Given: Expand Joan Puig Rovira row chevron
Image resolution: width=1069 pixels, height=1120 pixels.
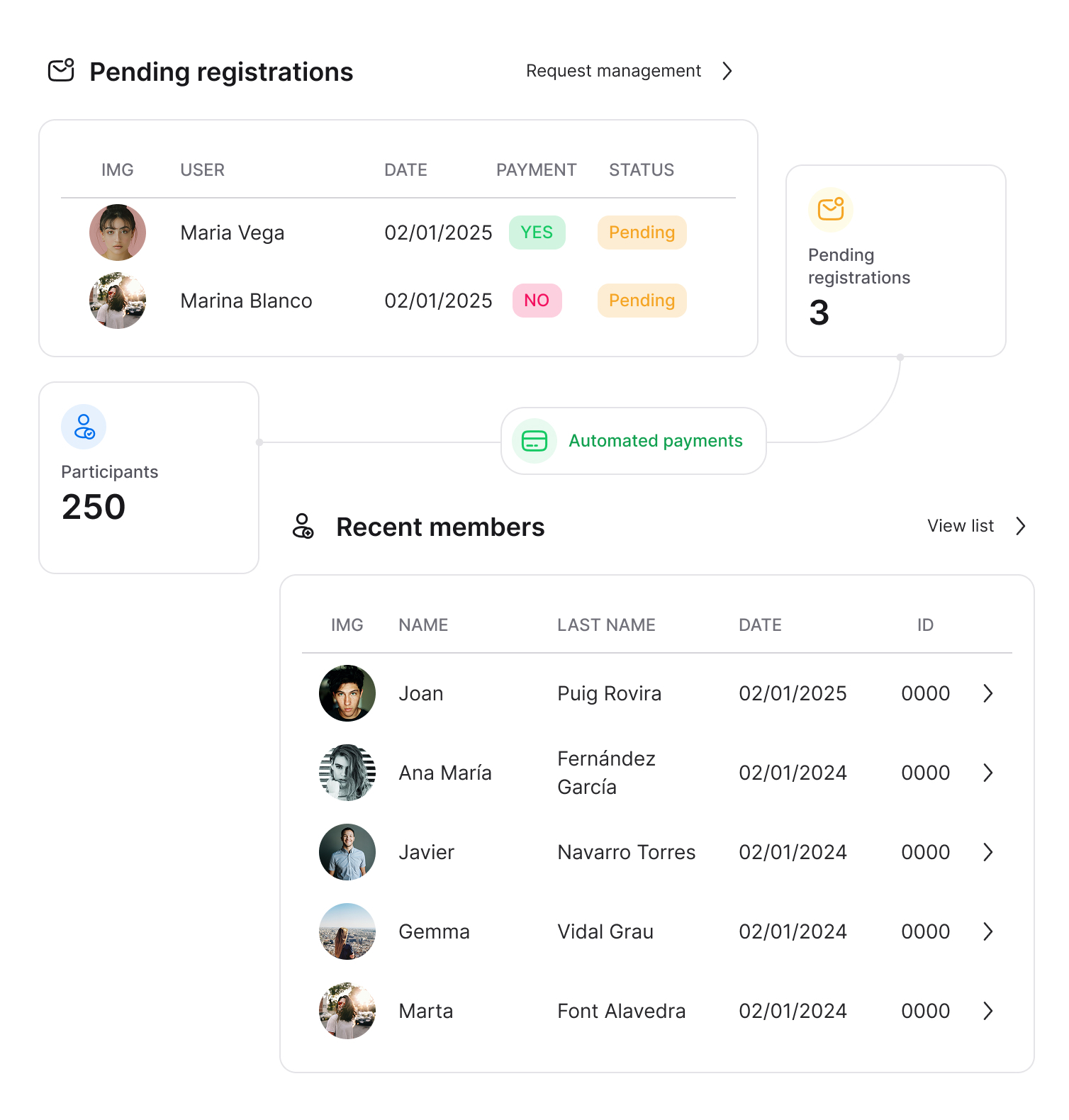Looking at the screenshot, I should tap(987, 693).
